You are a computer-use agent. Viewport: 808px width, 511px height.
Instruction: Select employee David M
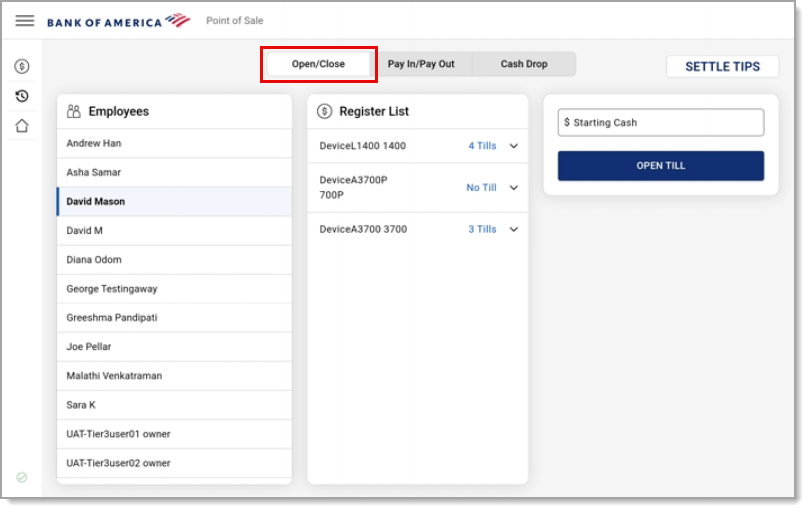[174, 230]
